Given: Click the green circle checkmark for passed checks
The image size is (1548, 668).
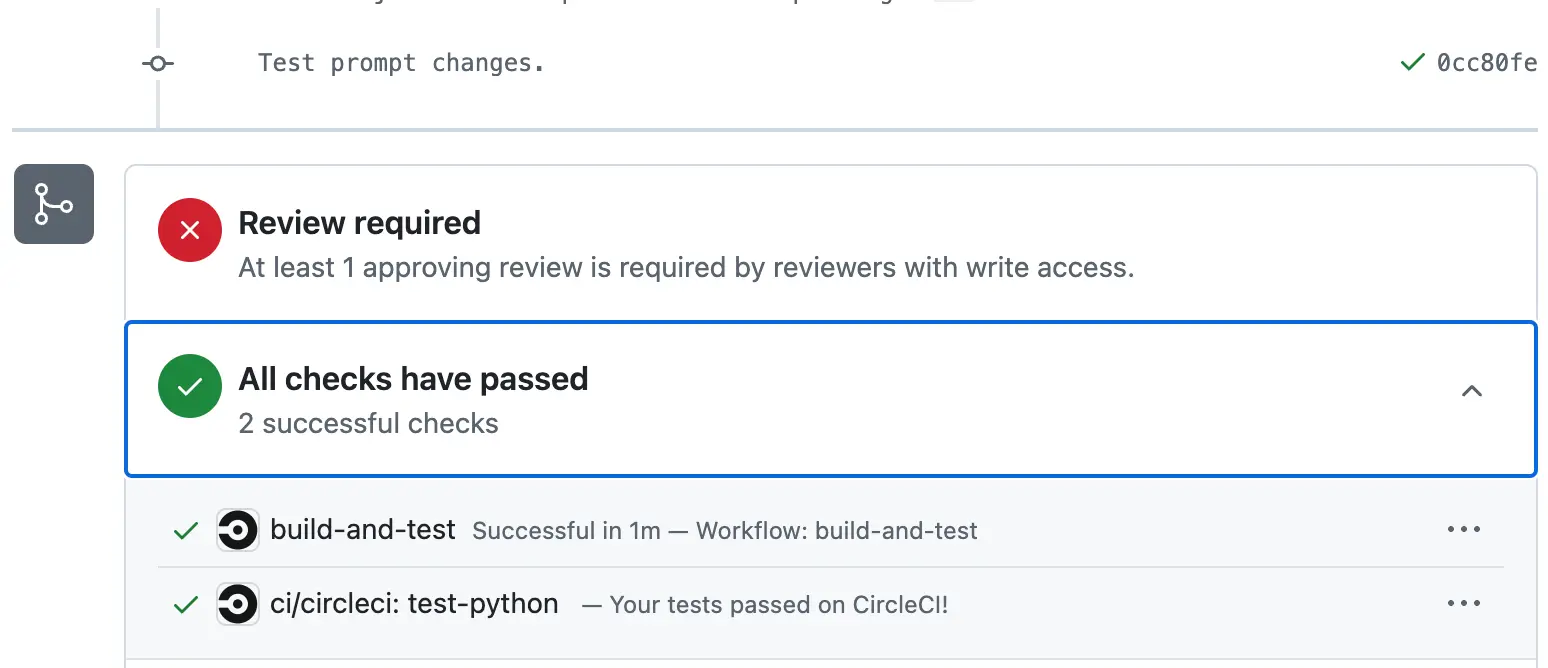Looking at the screenshot, I should 189,386.
